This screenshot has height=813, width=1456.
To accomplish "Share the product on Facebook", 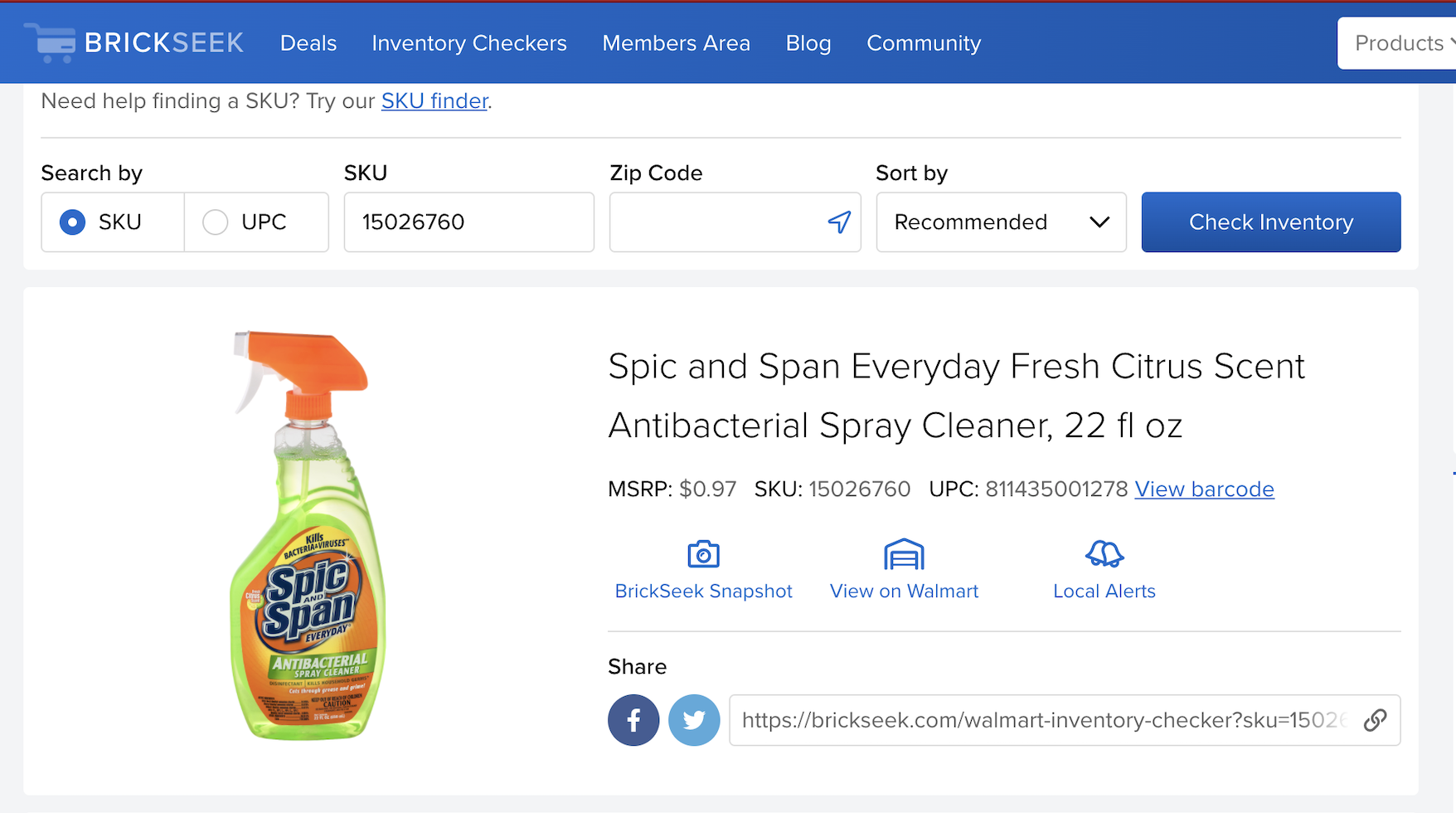I will click(633, 720).
